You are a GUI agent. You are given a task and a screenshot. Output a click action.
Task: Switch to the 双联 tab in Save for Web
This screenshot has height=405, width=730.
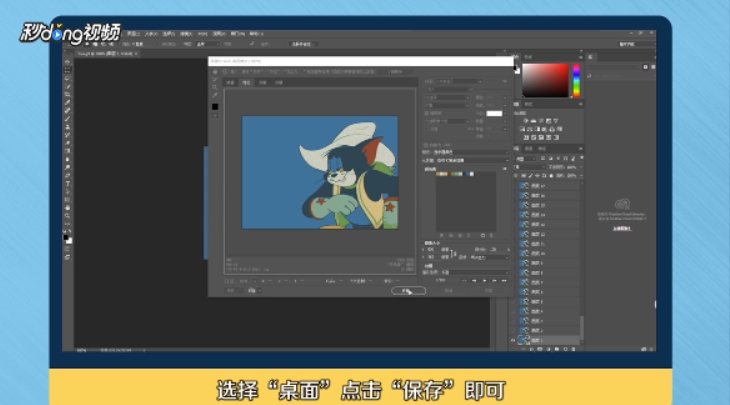(x=263, y=82)
